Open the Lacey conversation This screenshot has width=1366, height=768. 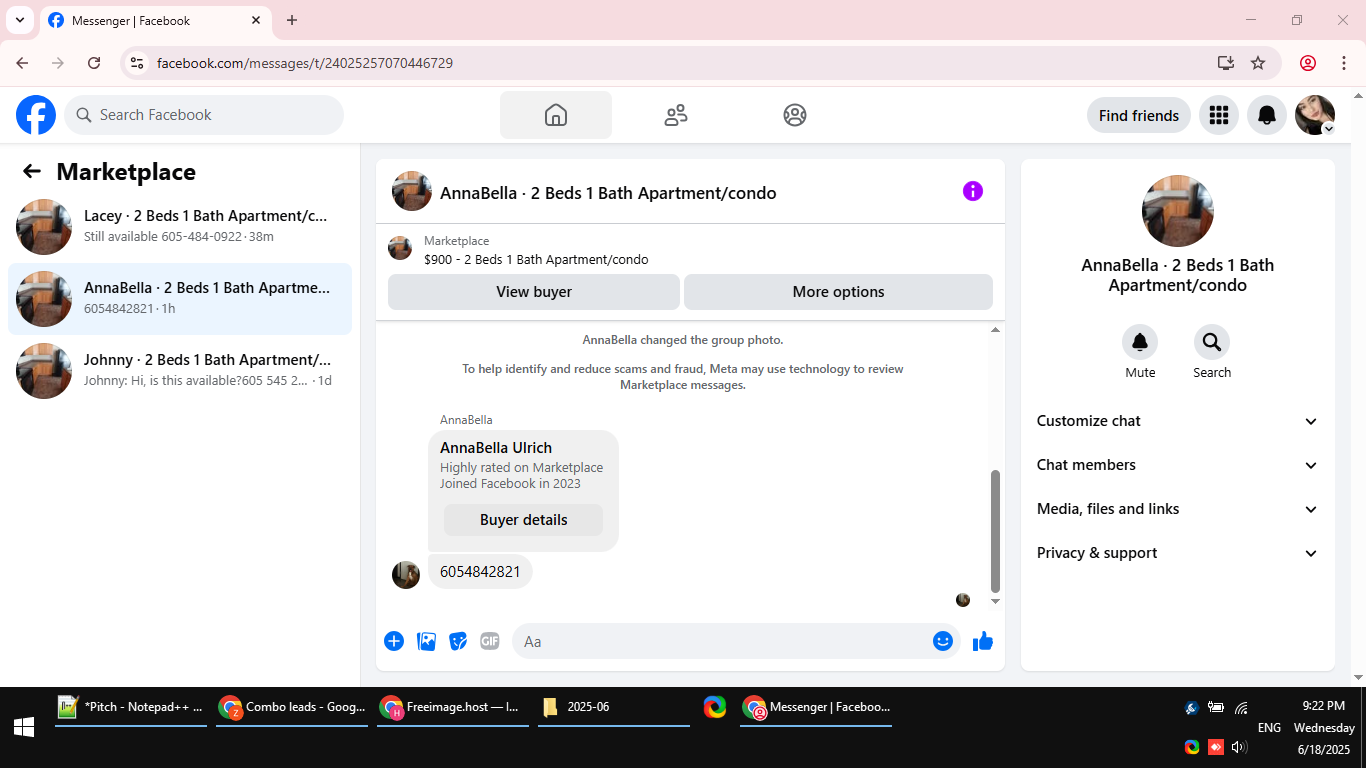[180, 227]
